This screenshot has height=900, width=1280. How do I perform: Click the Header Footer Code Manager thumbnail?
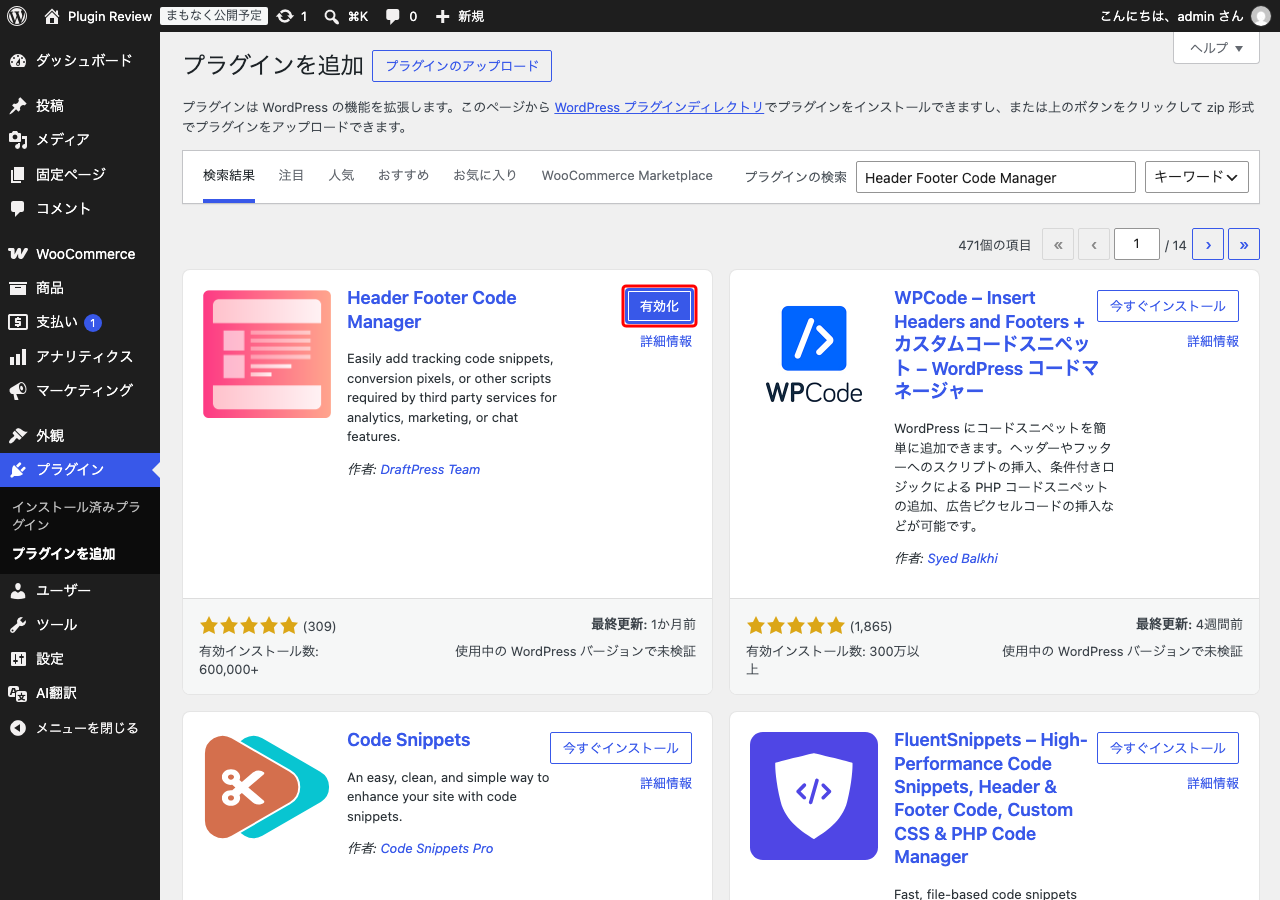pyautogui.click(x=267, y=354)
